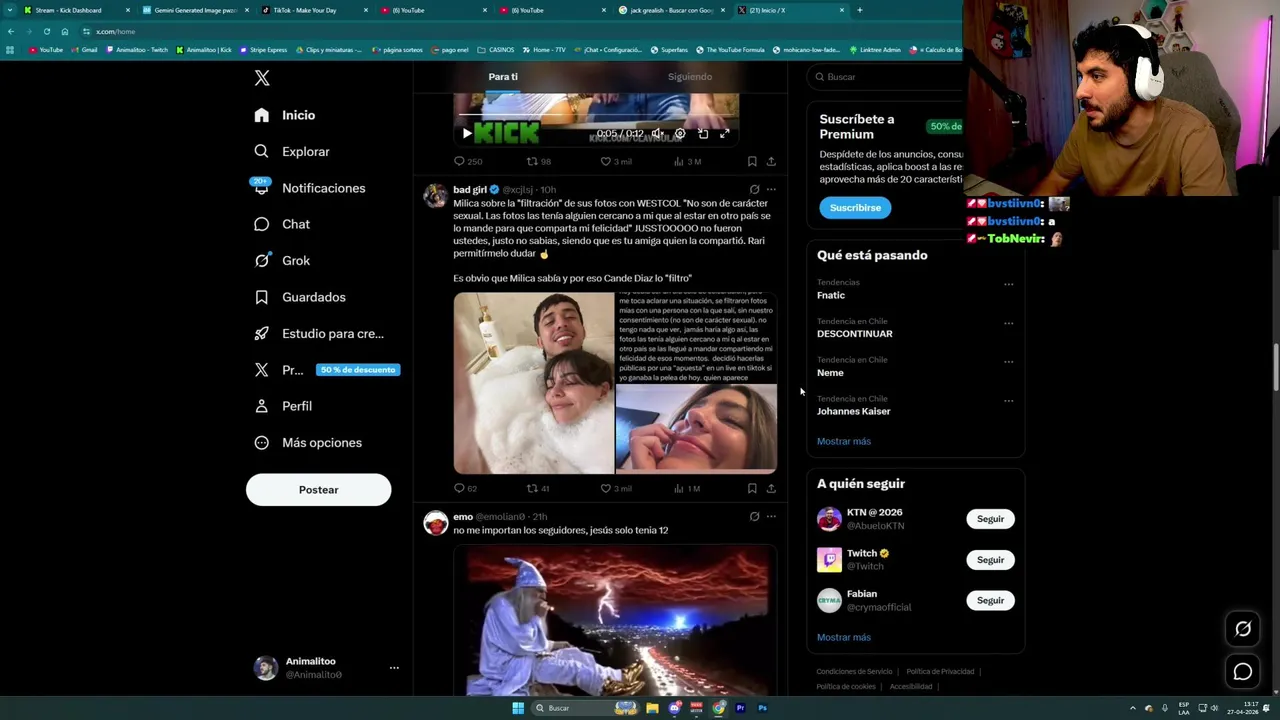
Task: Bookmark the video post
Action: (x=752, y=161)
